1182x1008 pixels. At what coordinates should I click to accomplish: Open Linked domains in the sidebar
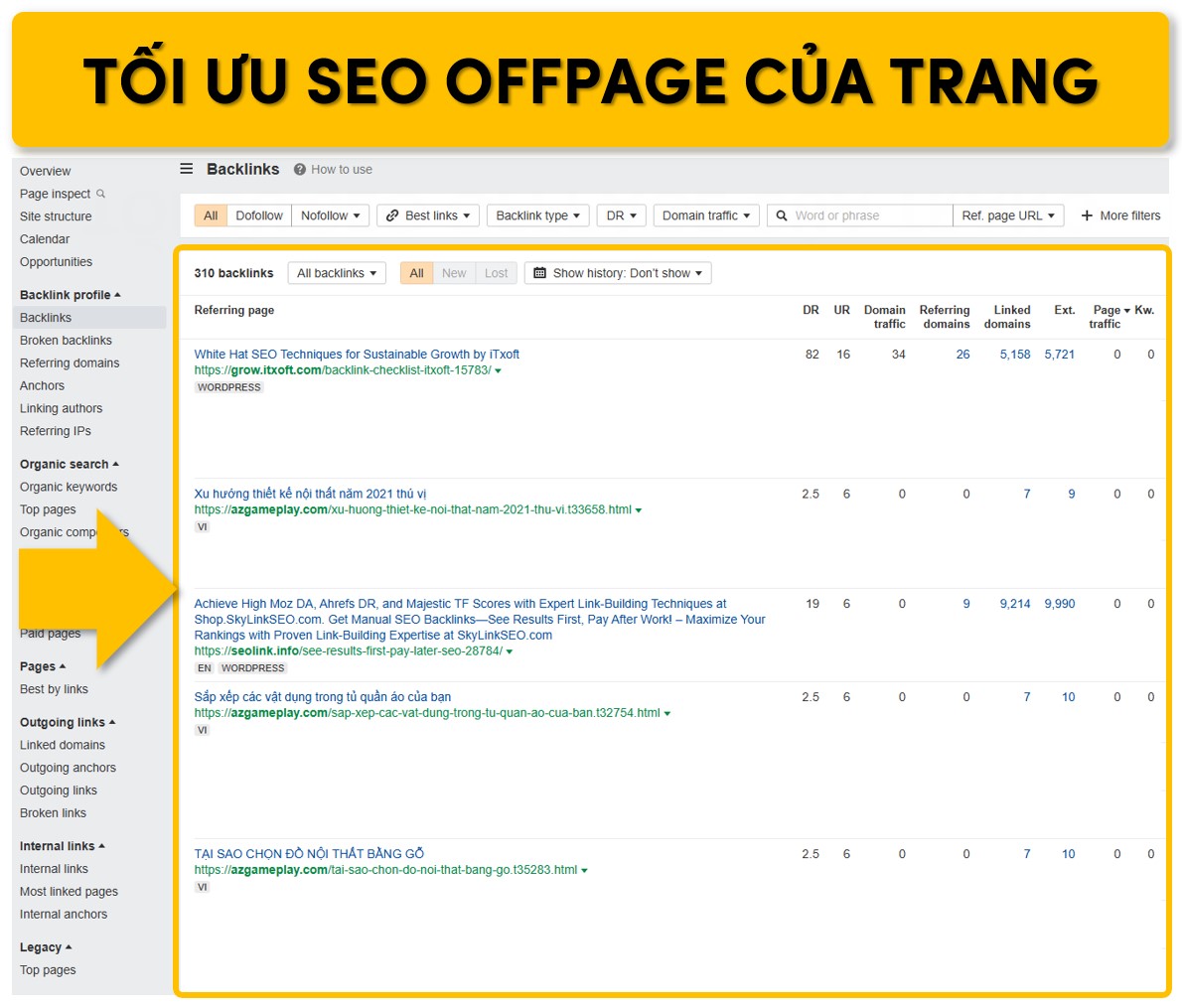tap(63, 745)
